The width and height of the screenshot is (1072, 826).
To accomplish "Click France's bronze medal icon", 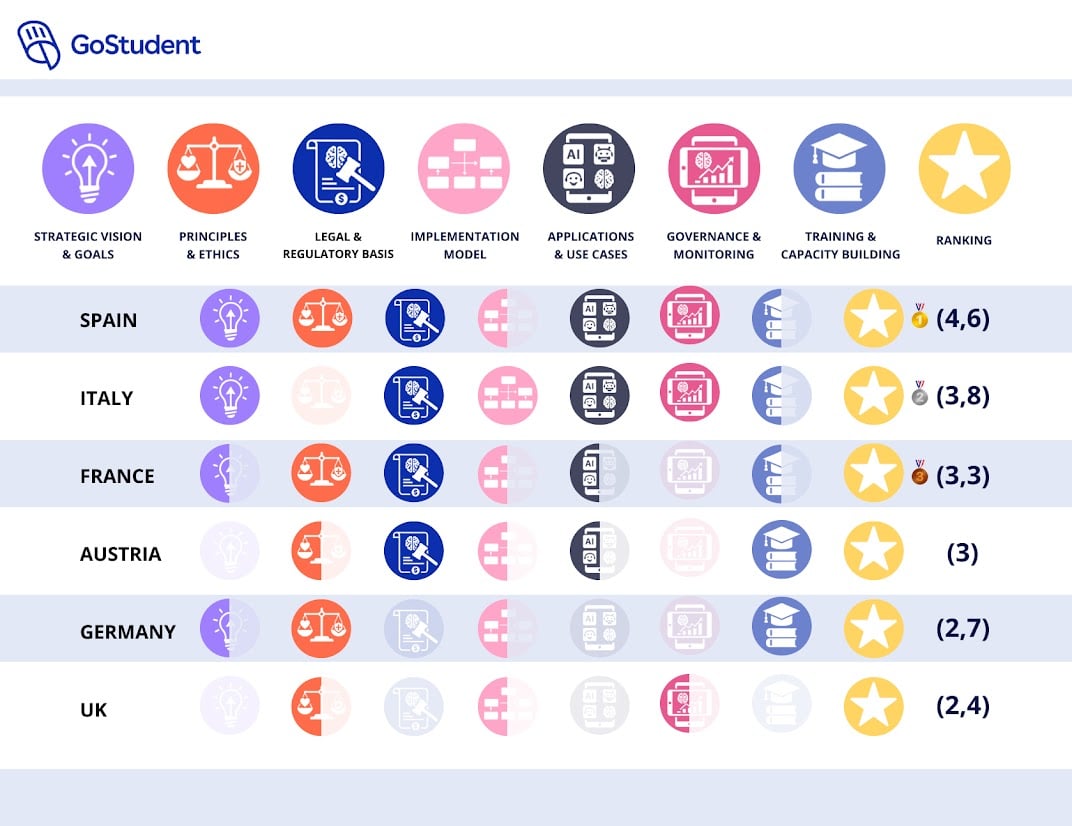I will (x=920, y=473).
